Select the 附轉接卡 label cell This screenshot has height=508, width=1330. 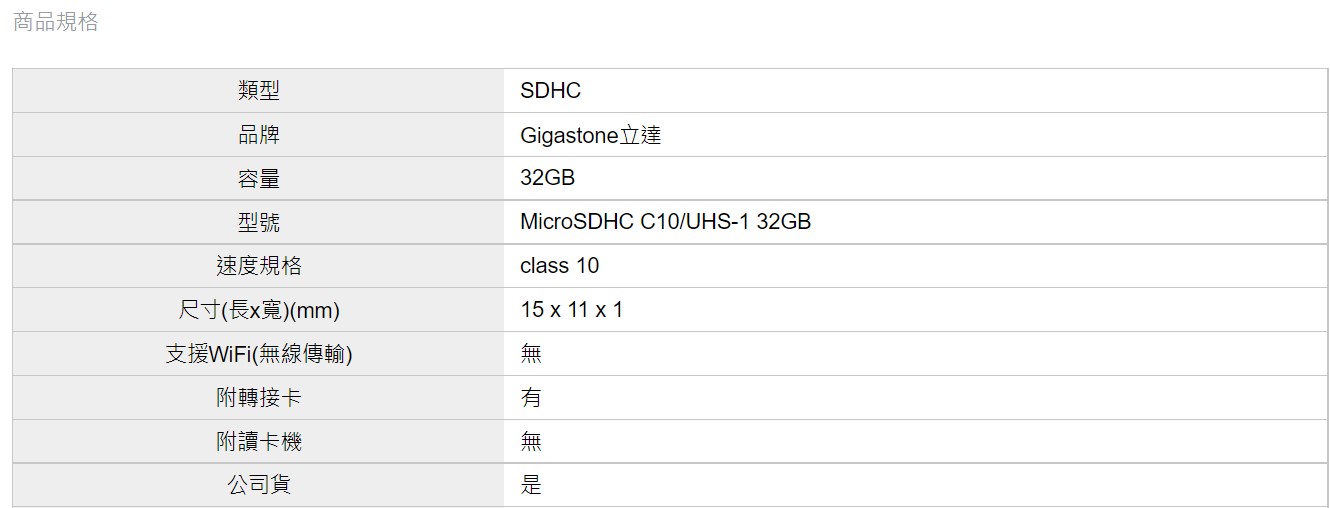[259, 398]
